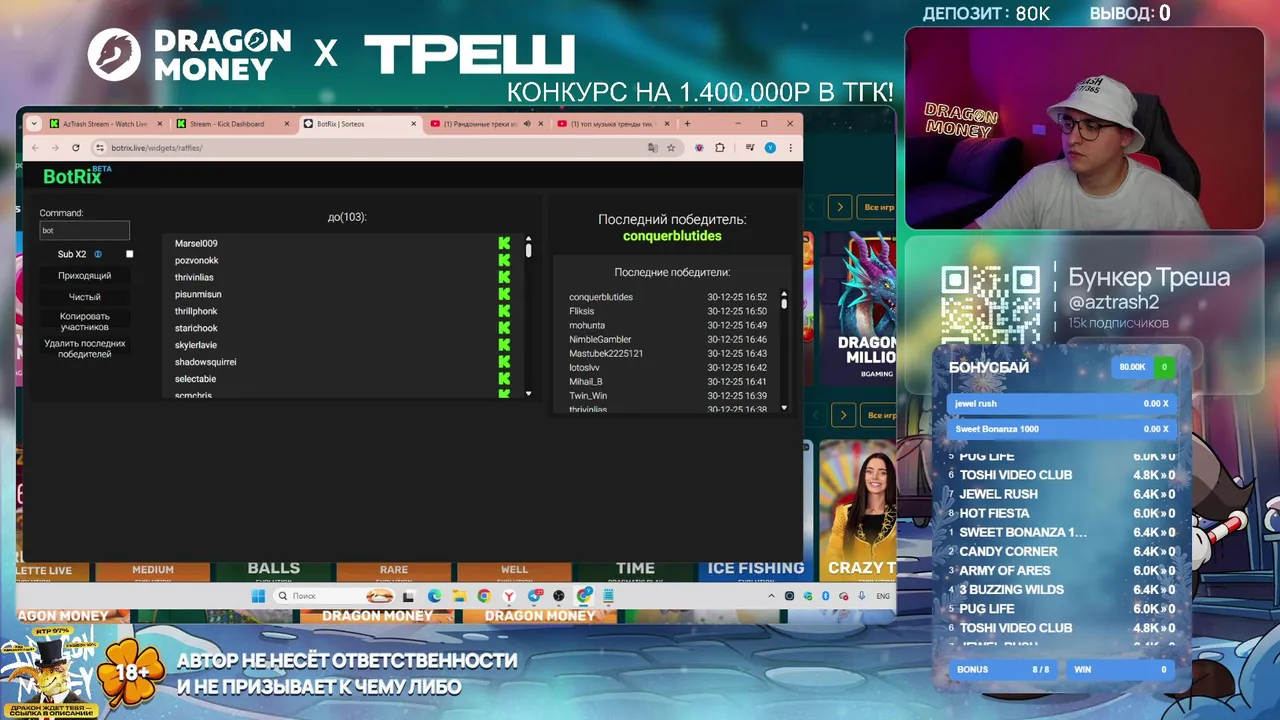Open the translate page icon in address bar

(653, 148)
